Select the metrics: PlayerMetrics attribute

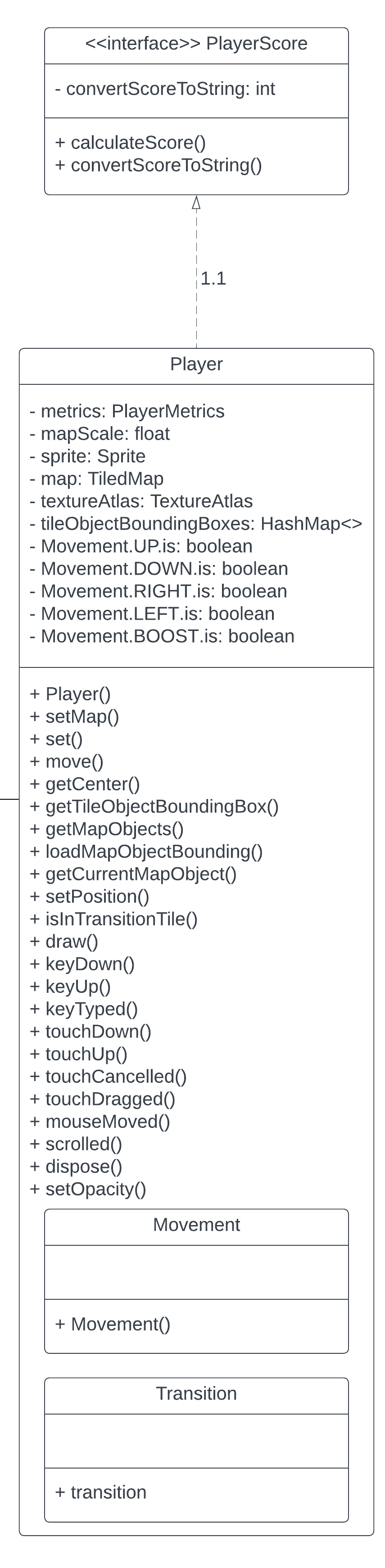pyautogui.click(x=127, y=411)
